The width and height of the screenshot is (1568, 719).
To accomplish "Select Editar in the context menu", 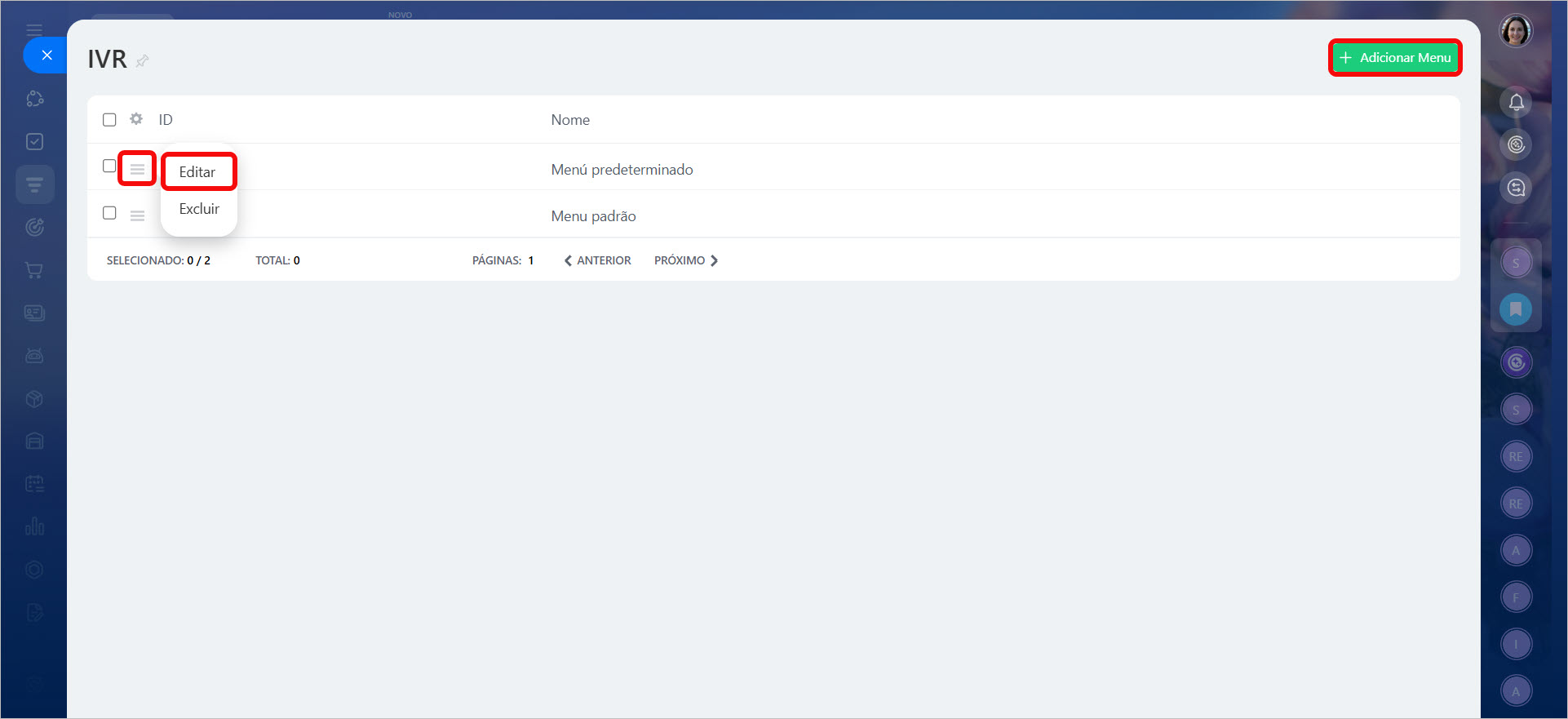I will click(198, 172).
